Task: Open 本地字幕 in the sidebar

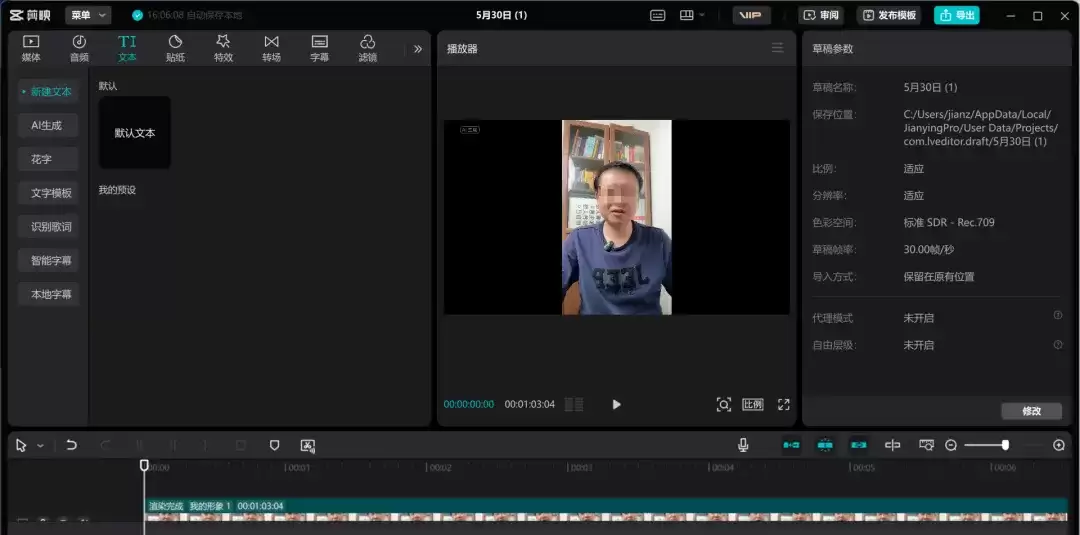Action: point(48,294)
